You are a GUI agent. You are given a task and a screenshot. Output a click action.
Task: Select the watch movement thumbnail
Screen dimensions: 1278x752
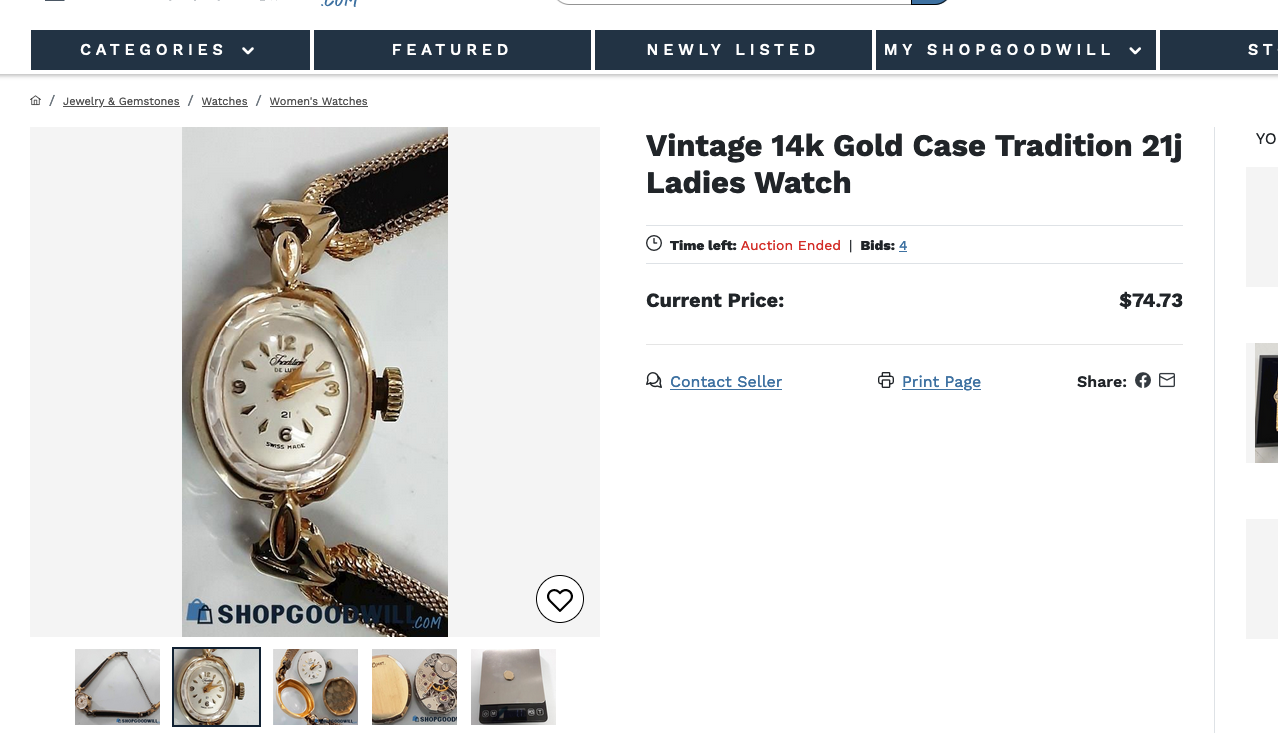[x=414, y=687]
